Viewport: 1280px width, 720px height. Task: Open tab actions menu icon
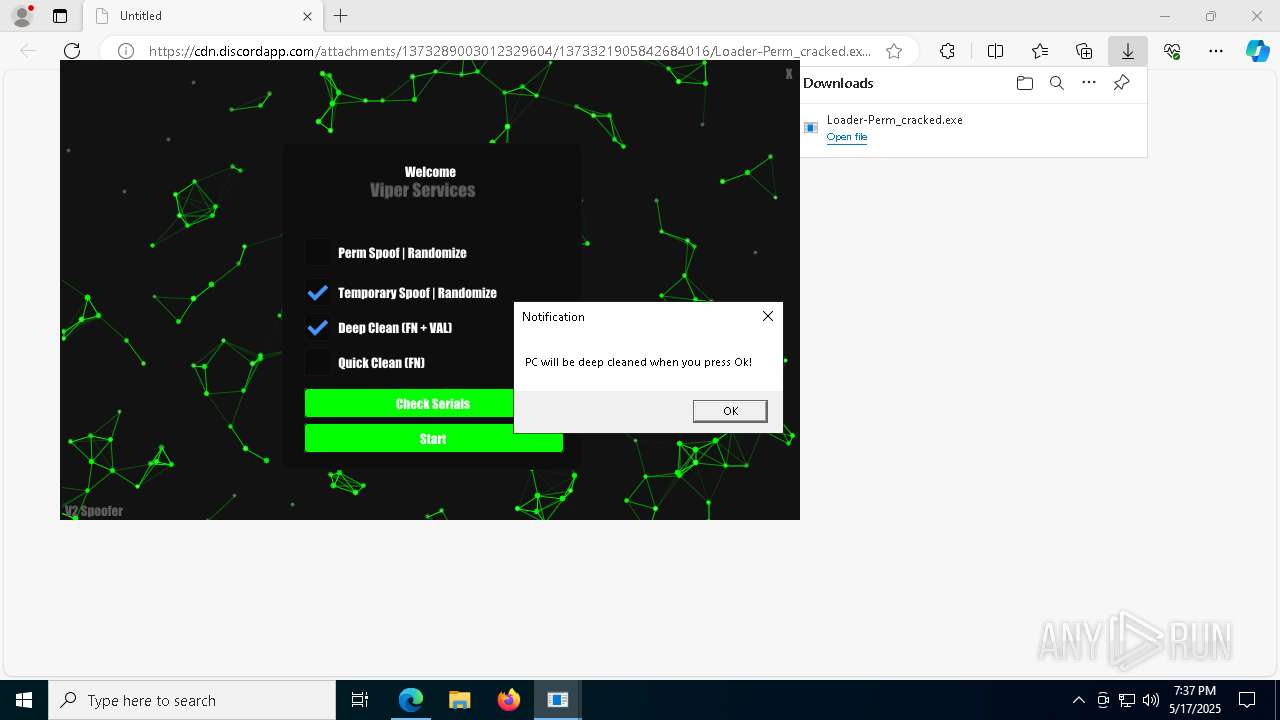pyautogui.click(x=60, y=16)
